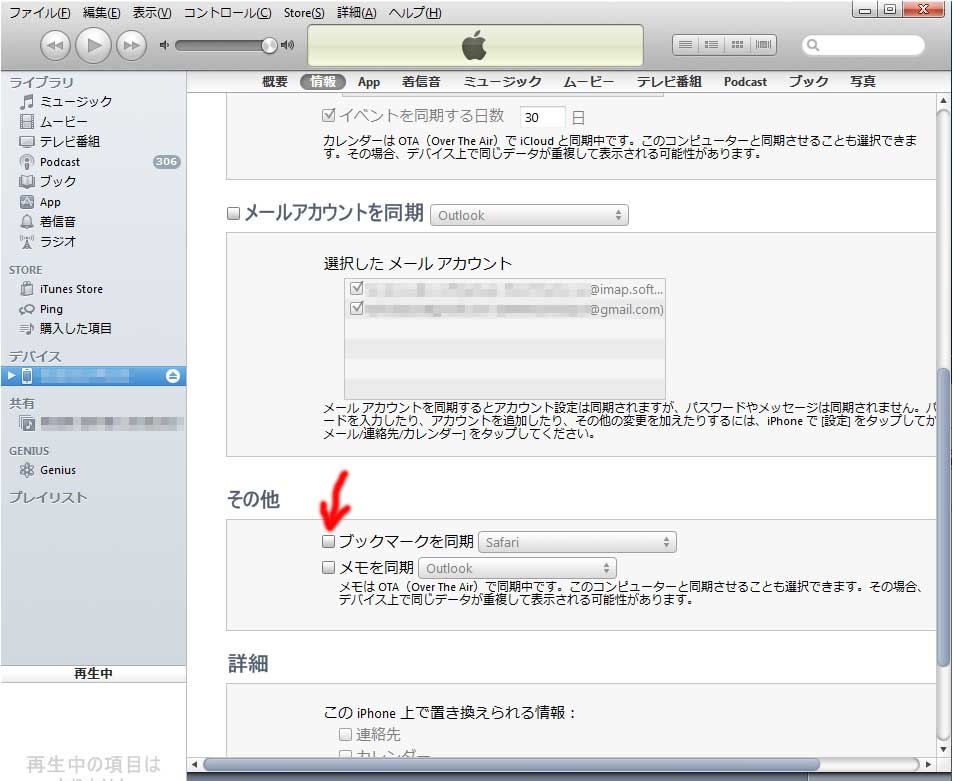Image resolution: width=953 pixels, height=781 pixels.
Task: Open テレビ番組 in the library sidebar
Action: coord(69,142)
